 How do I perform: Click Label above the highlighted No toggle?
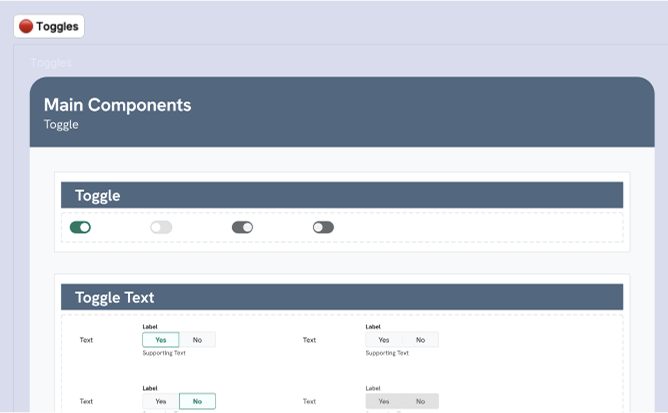pyautogui.click(x=150, y=388)
